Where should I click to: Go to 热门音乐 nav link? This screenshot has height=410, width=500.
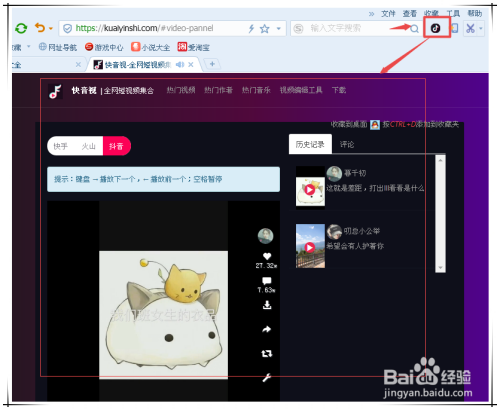pos(256,90)
